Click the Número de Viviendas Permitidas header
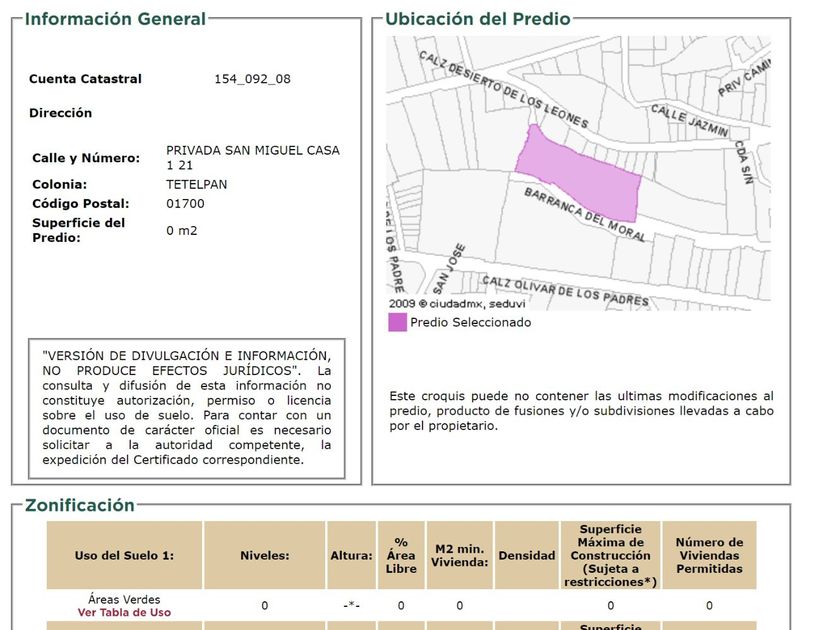The width and height of the screenshot is (840, 630). 709,555
